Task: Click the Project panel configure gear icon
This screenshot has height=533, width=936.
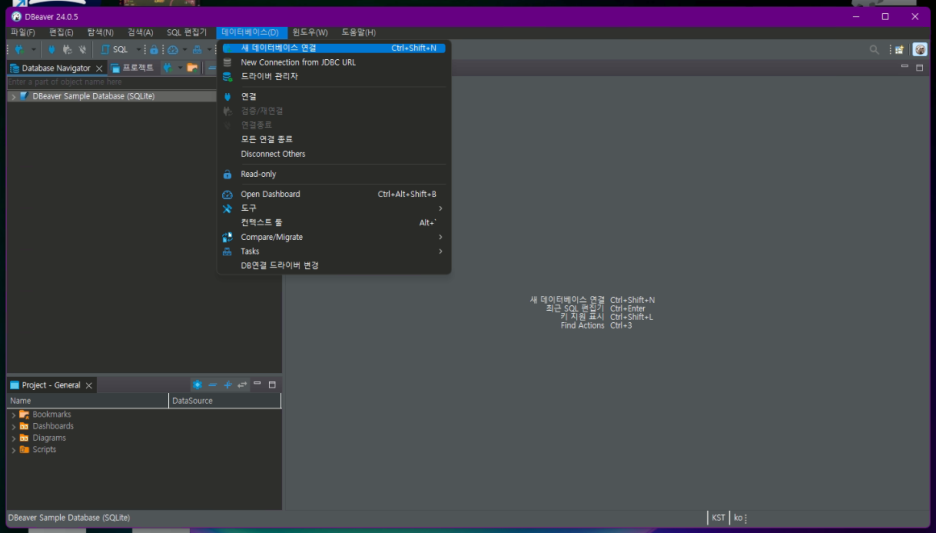Action: 197,385
